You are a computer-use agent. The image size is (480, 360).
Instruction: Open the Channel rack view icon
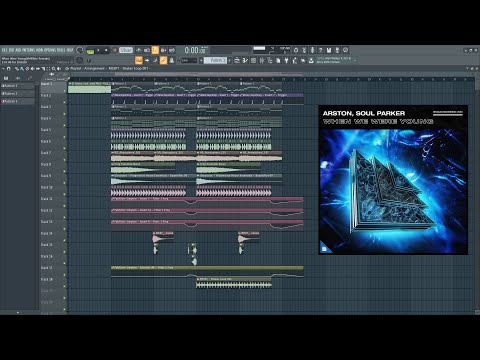pos(253,60)
